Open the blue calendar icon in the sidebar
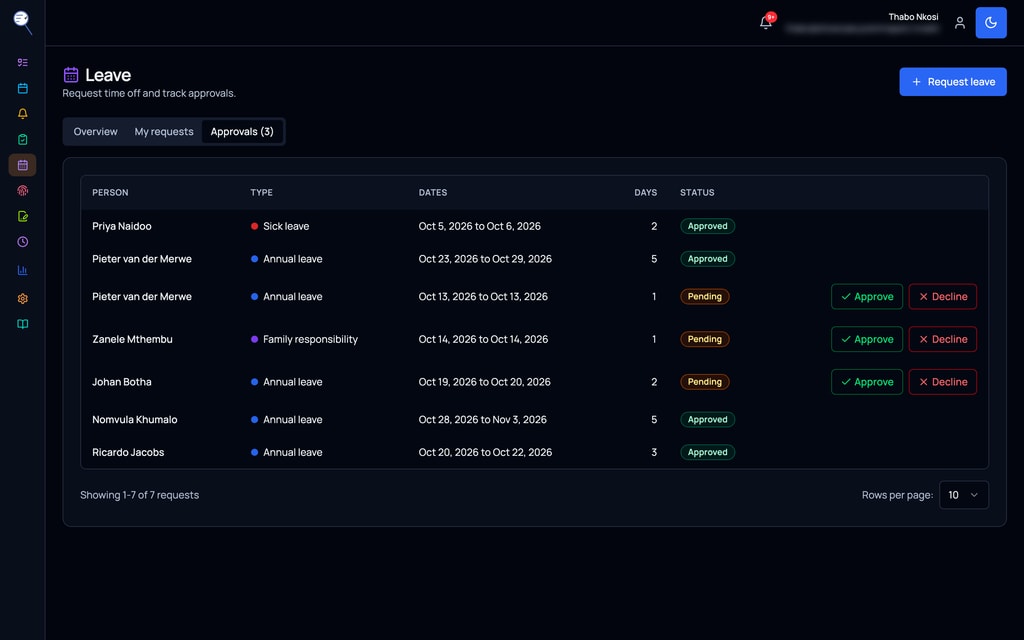 tap(22, 88)
